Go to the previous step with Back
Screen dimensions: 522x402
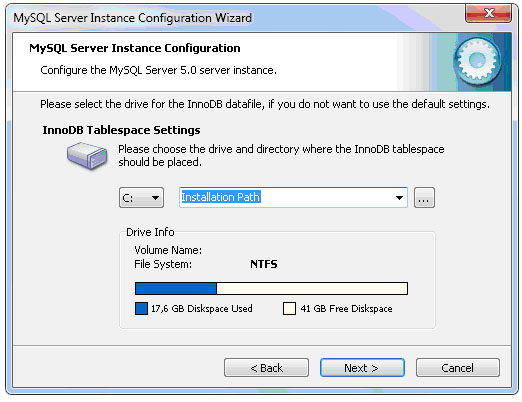[266, 368]
